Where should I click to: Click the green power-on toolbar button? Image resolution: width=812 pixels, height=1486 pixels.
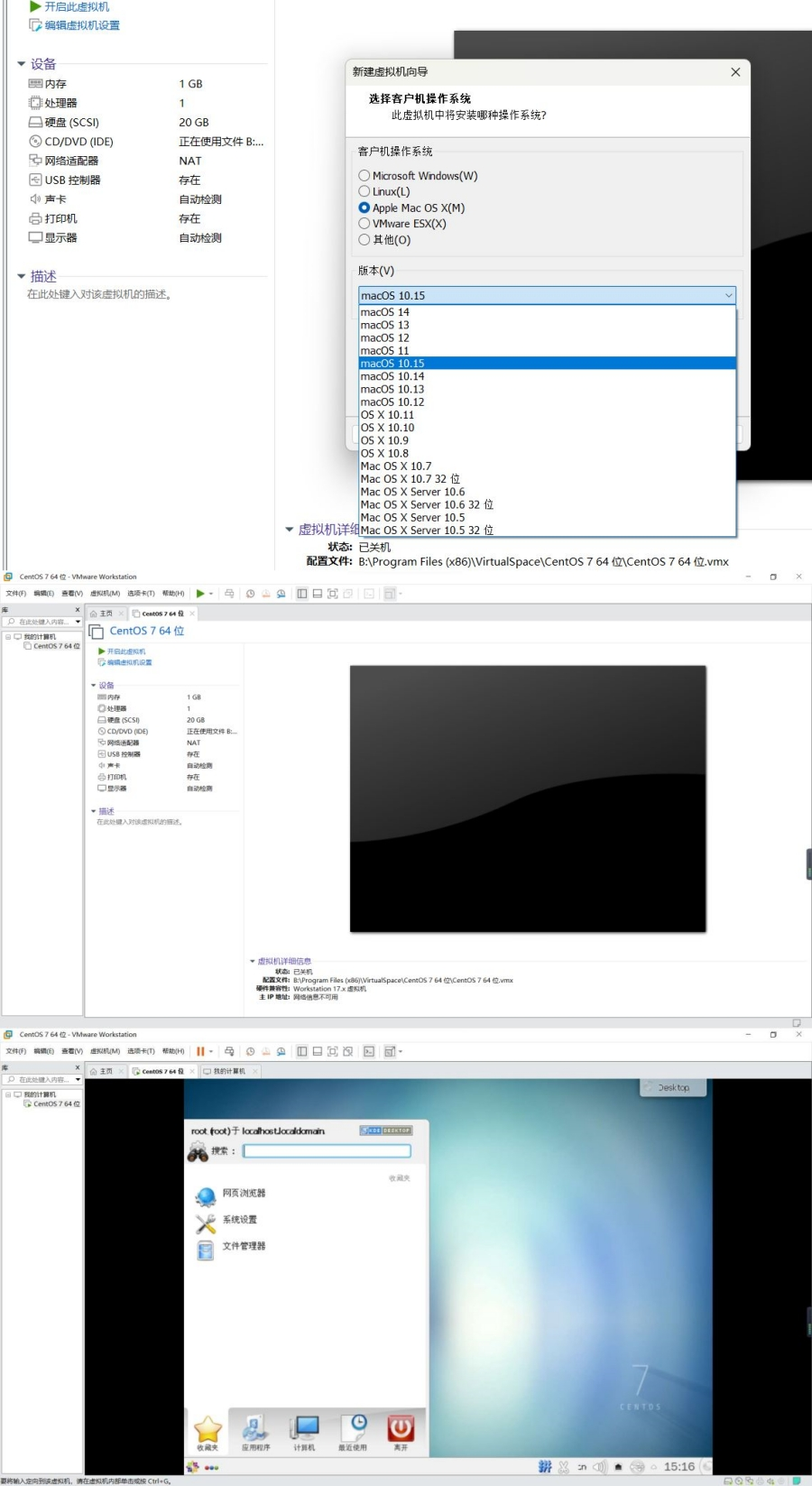click(200, 594)
